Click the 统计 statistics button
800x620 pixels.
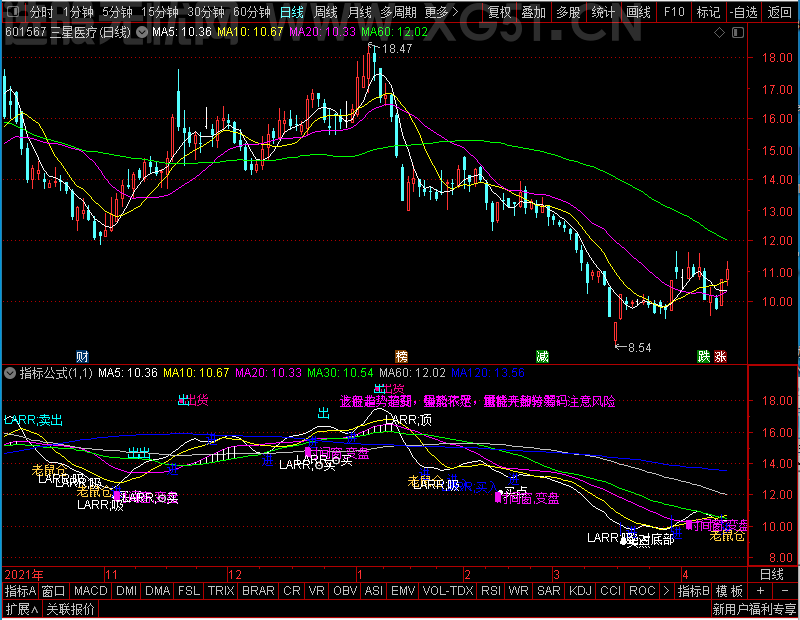pyautogui.click(x=603, y=12)
